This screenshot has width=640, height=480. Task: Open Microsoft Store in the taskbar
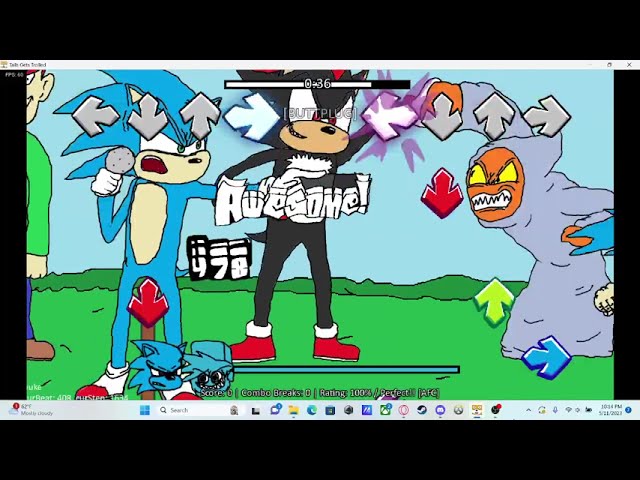coord(330,410)
